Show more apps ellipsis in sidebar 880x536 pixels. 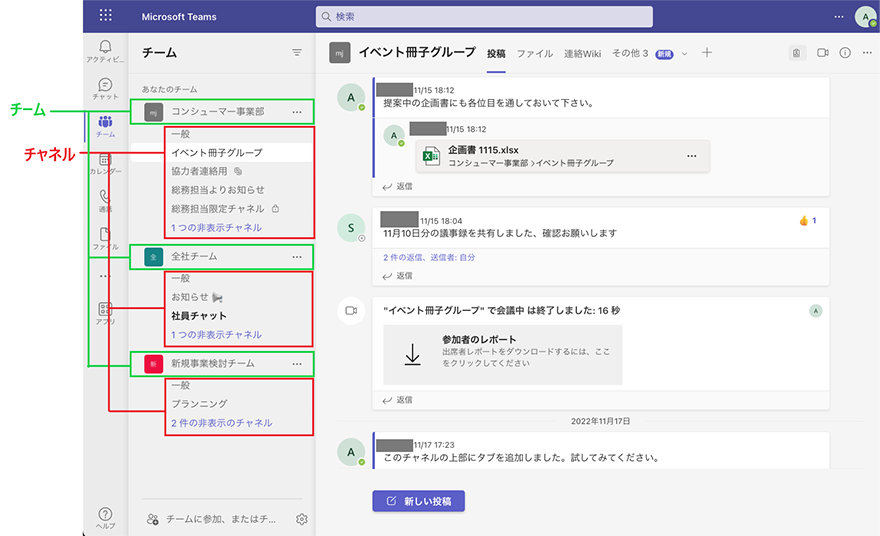click(105, 276)
